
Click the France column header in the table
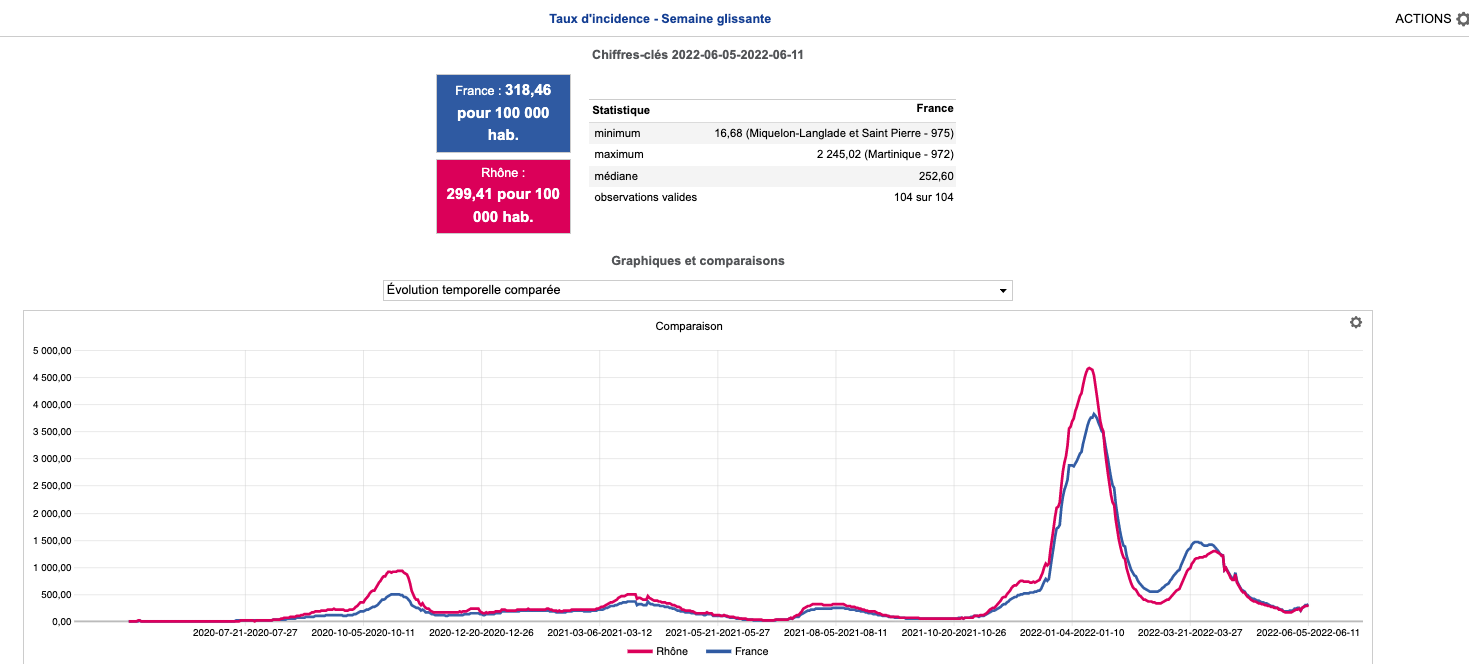tap(934, 108)
